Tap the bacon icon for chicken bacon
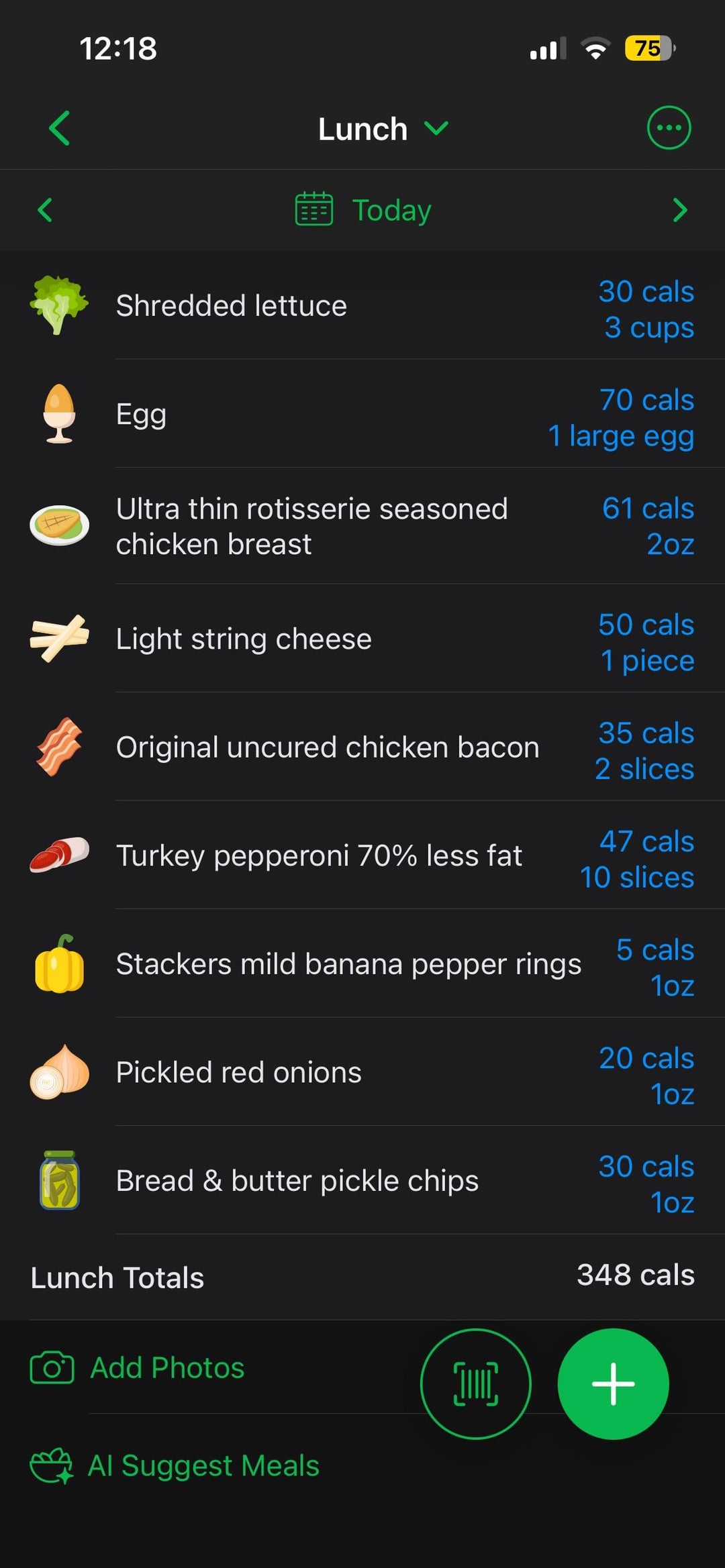Viewport: 725px width, 1568px height. point(59,747)
